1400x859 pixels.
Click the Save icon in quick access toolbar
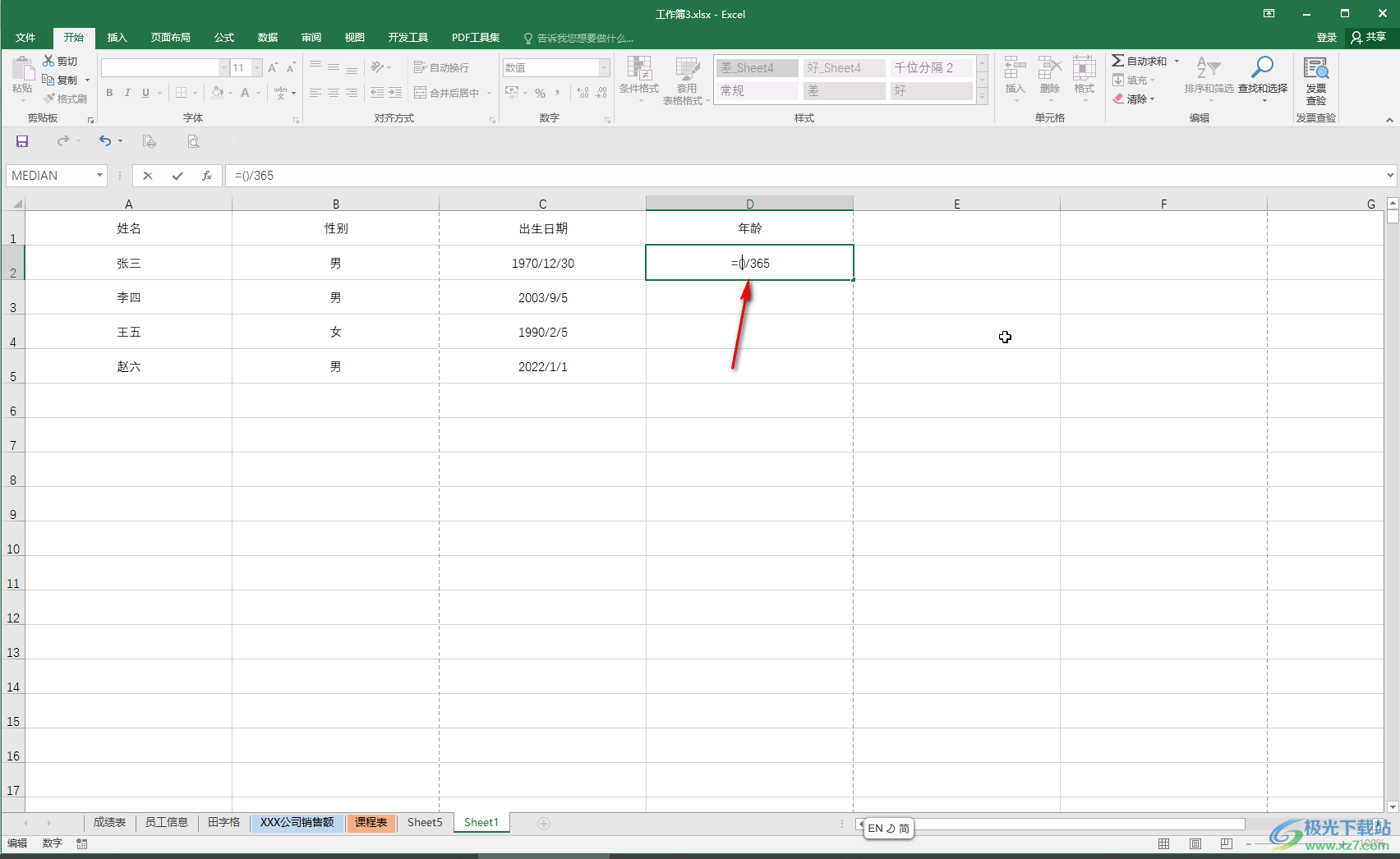click(22, 141)
